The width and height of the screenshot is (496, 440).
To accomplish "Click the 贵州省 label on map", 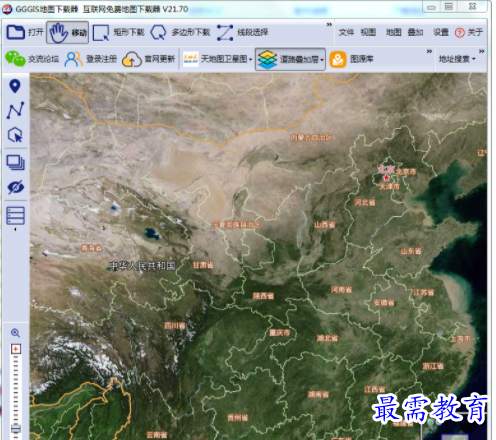I will pos(237,418).
